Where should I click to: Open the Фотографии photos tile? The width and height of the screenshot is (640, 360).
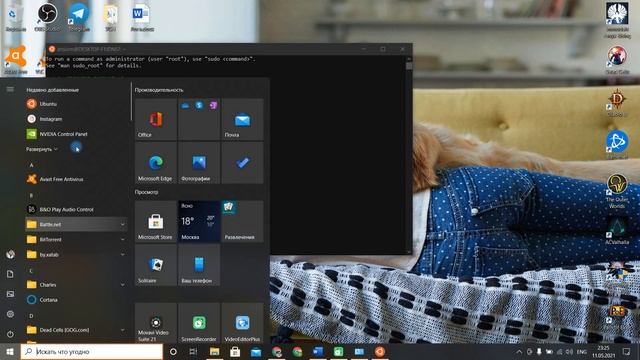point(199,163)
